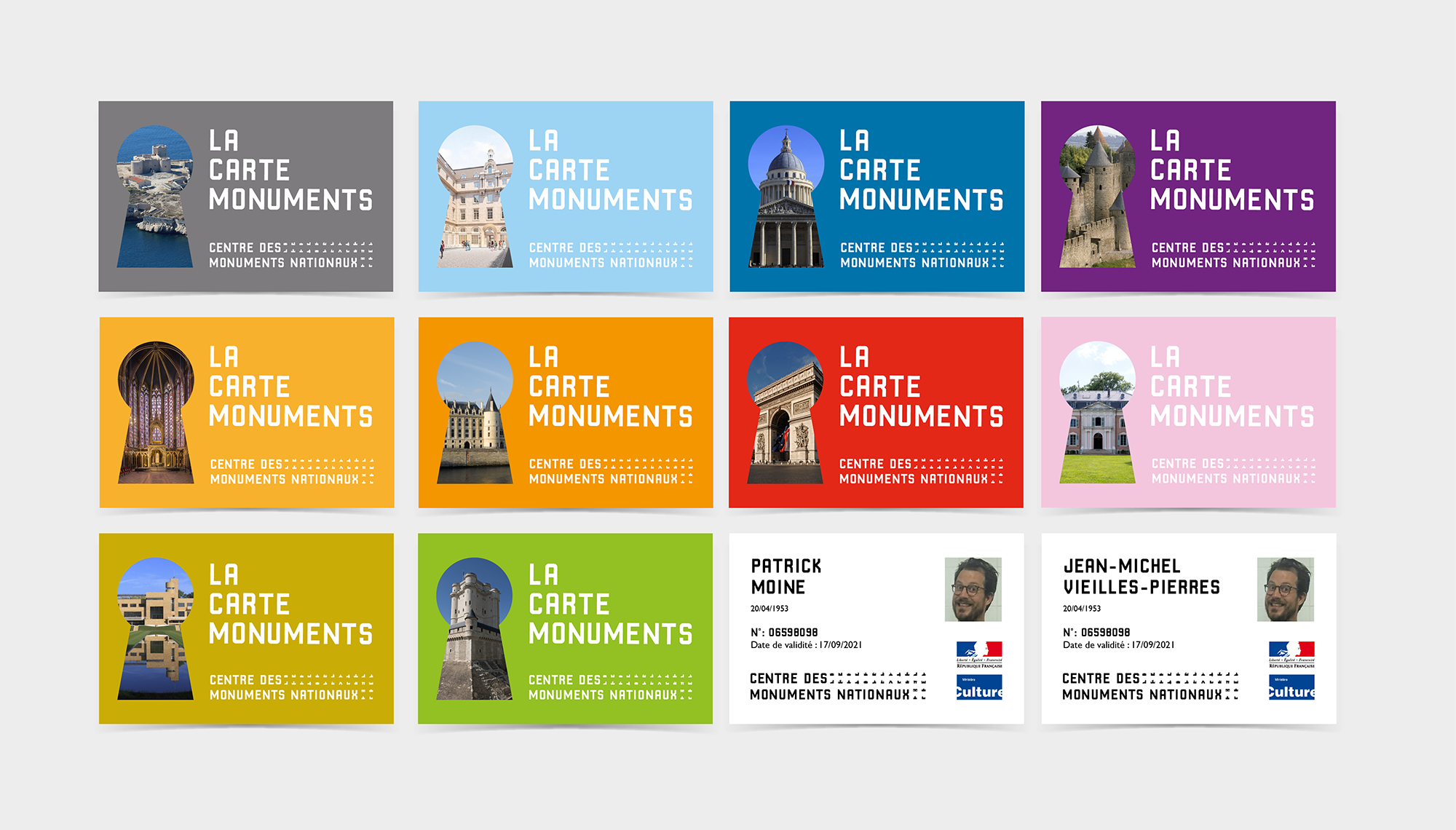
Task: Click the manor house keyhole on pink card
Action: 1097,413
